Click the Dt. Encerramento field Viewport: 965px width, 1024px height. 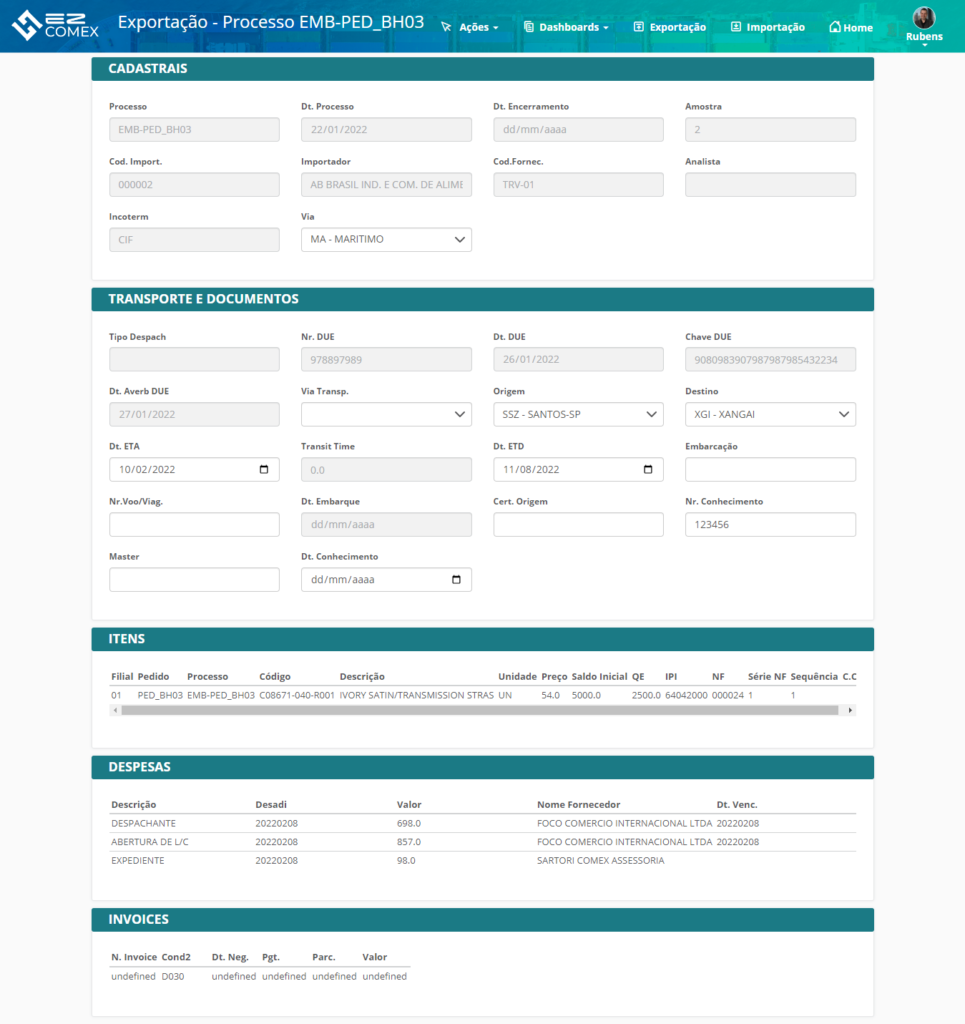578,130
